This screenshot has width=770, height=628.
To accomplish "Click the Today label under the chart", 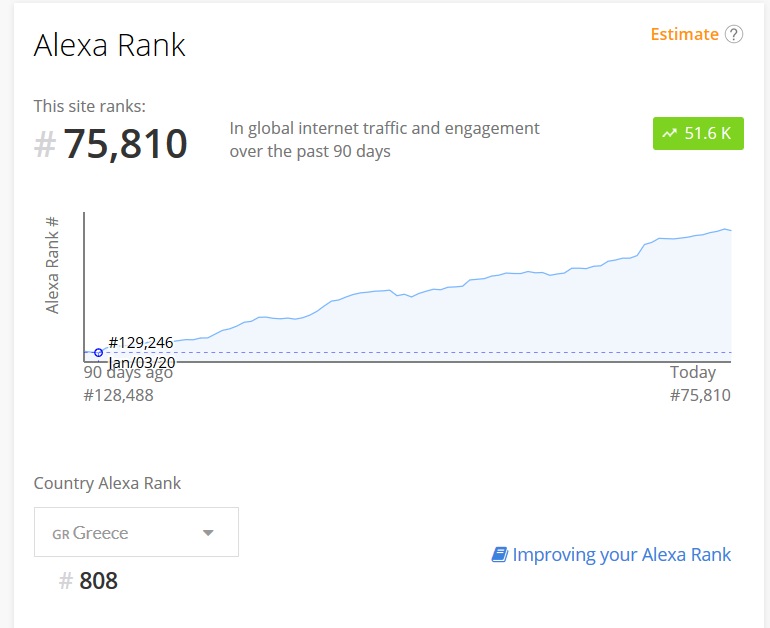I will click(693, 373).
